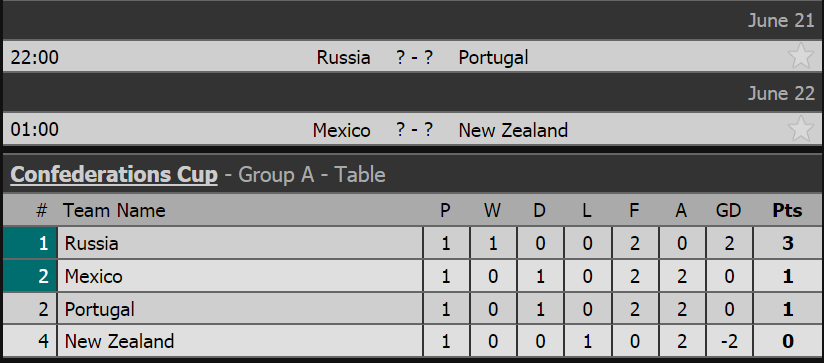Open the Russia - Portugal unknown score

tap(414, 57)
